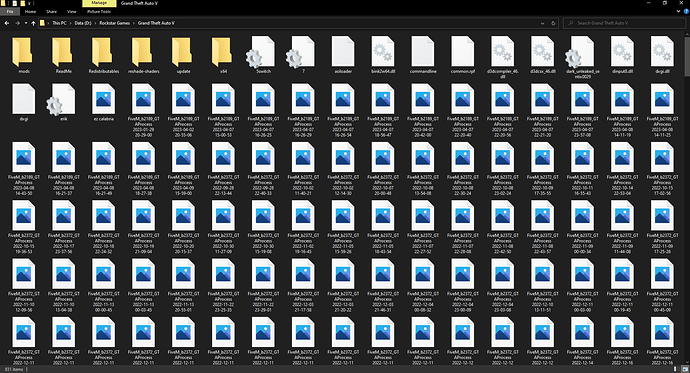Go back to previous folder
The height and width of the screenshot is (373, 690).
coord(7,23)
